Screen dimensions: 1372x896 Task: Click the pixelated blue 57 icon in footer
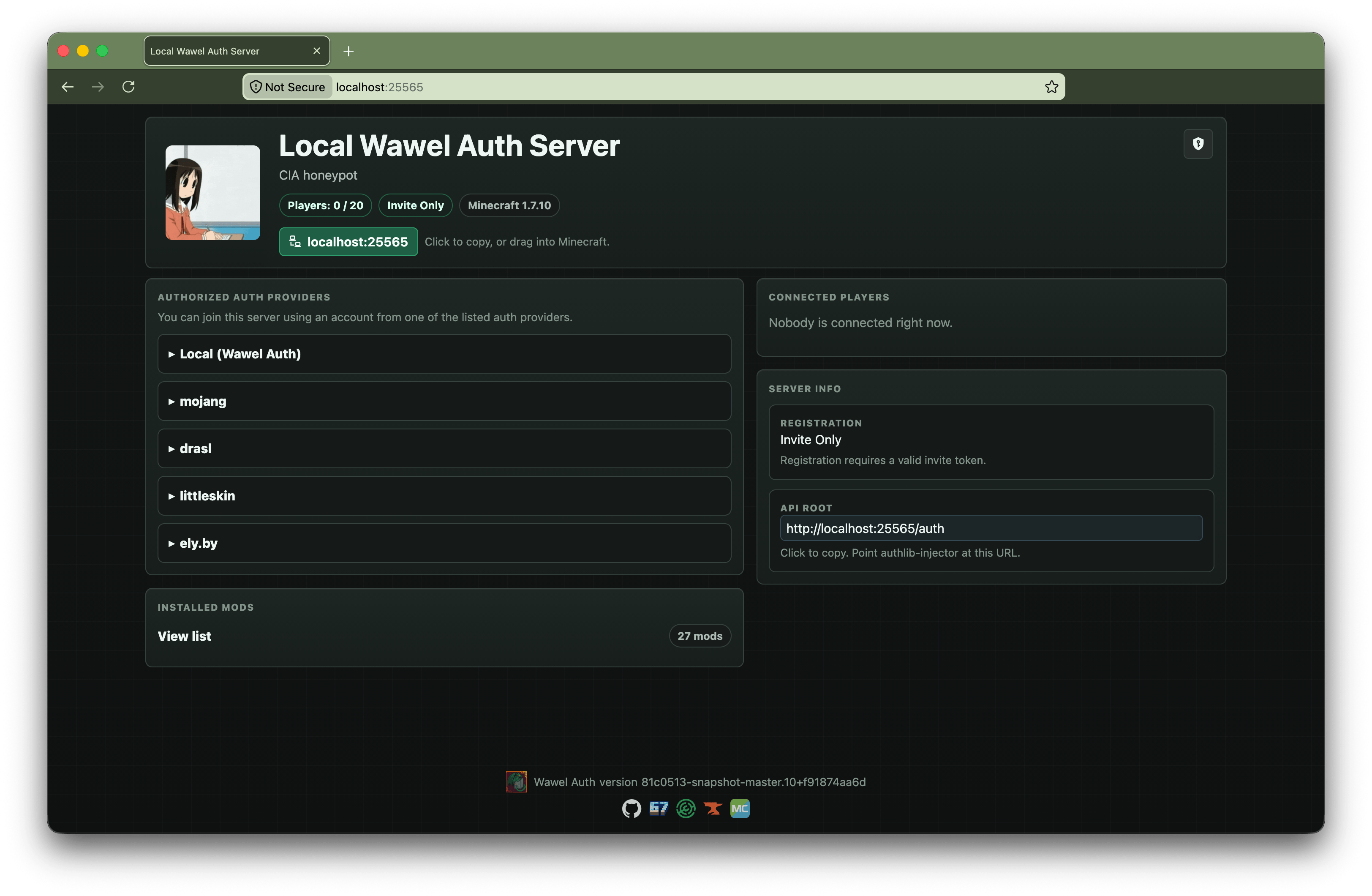[658, 809]
